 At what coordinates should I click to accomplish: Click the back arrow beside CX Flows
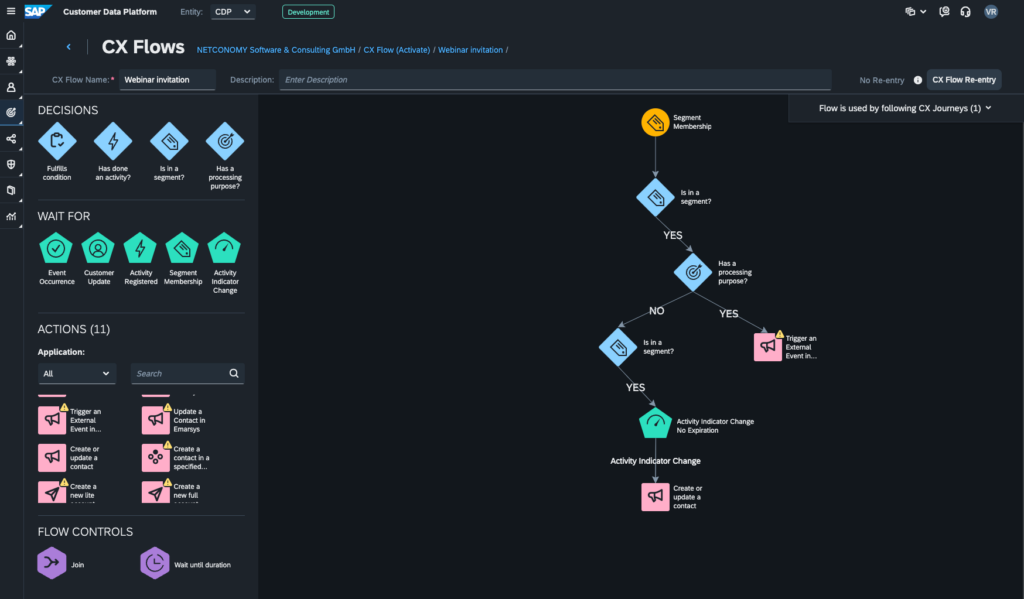(68, 45)
